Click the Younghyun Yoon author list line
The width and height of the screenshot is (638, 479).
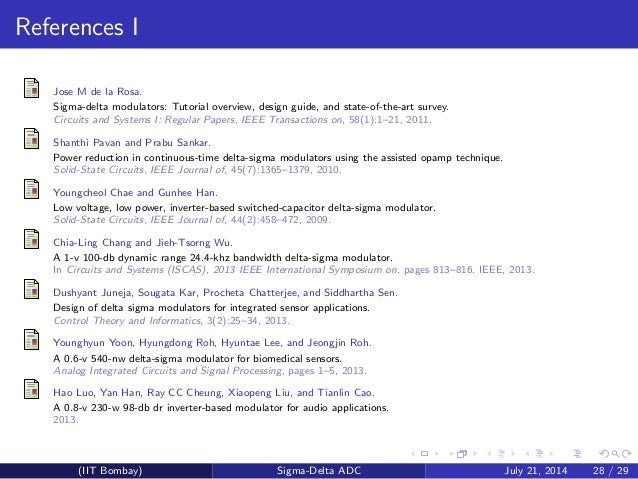tap(212, 343)
